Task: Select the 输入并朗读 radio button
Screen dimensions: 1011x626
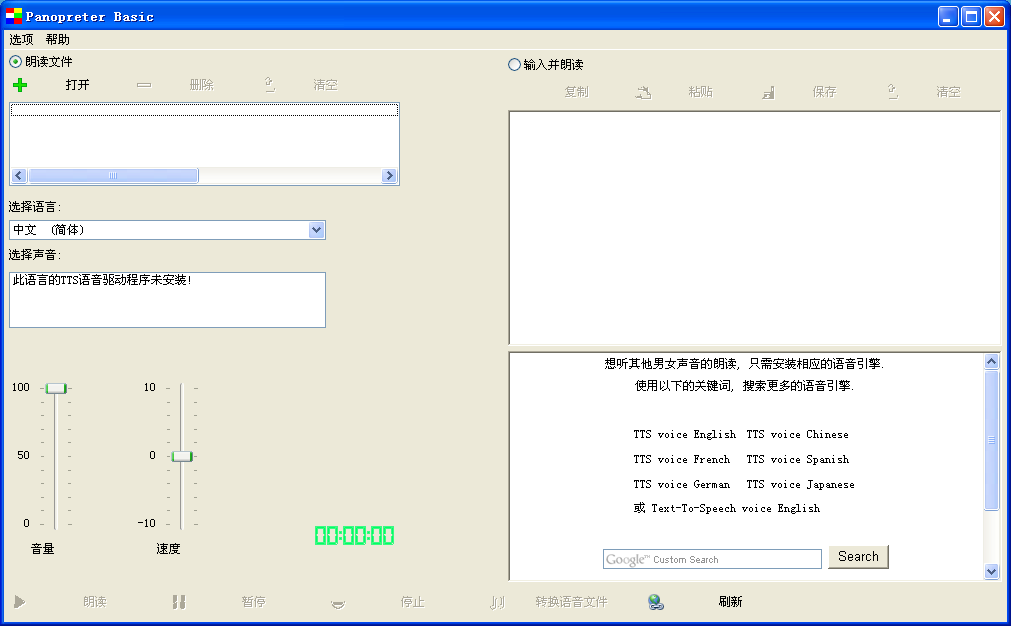Action: tap(513, 65)
